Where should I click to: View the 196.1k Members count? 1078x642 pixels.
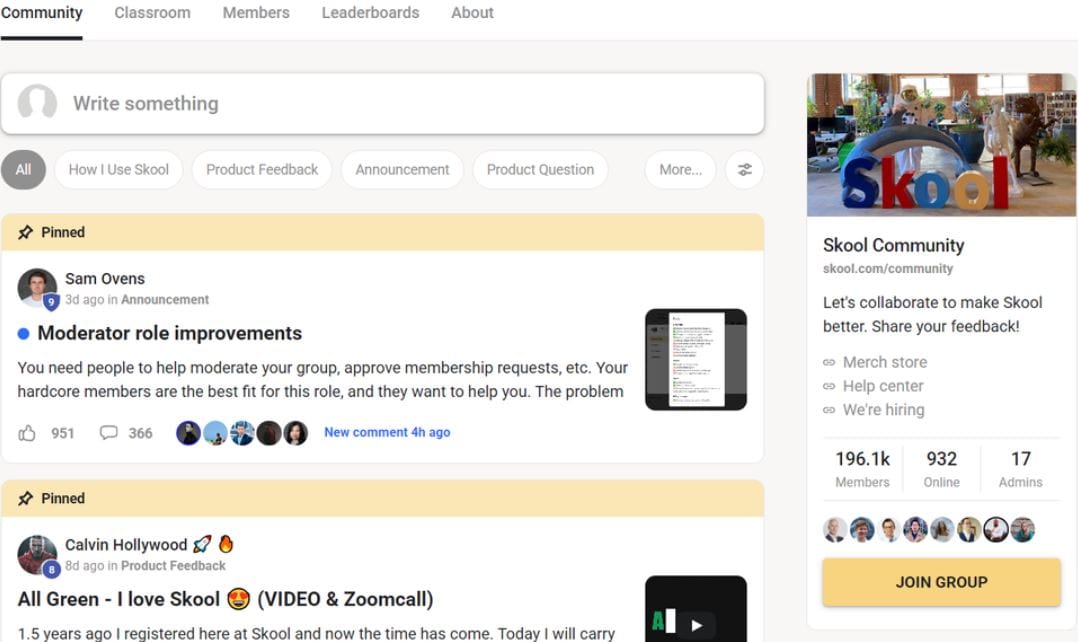coord(862,469)
